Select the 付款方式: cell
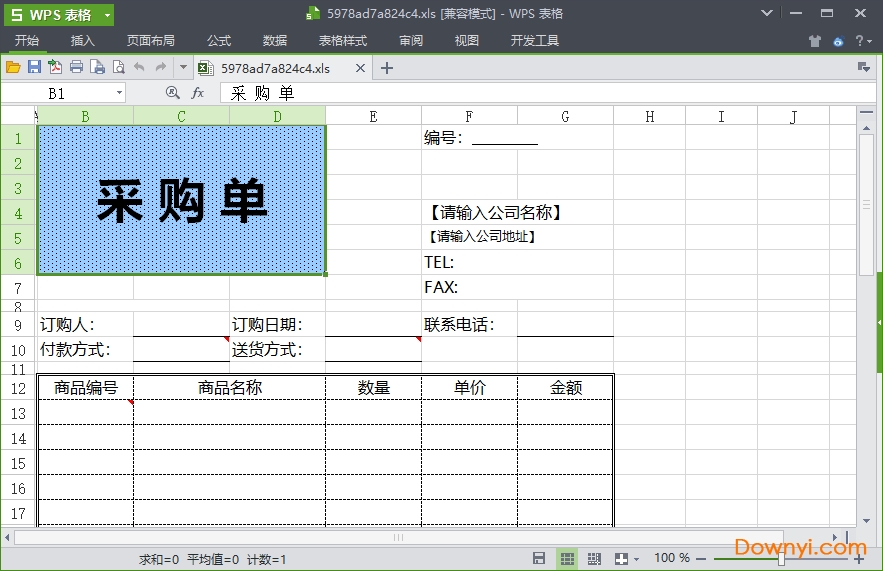The height and width of the screenshot is (571, 883). pyautogui.click(x=85, y=349)
